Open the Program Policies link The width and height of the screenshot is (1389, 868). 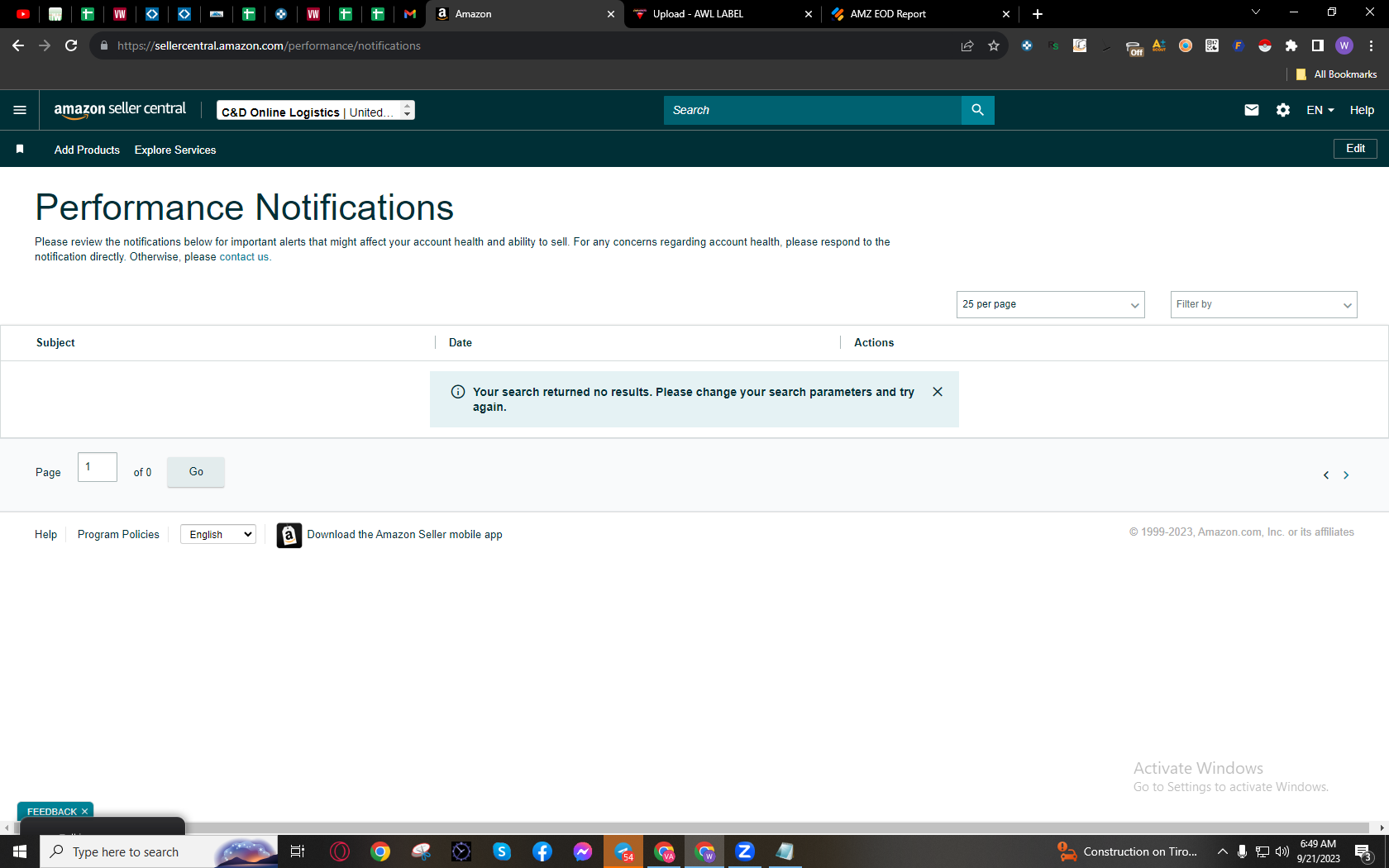pos(118,535)
